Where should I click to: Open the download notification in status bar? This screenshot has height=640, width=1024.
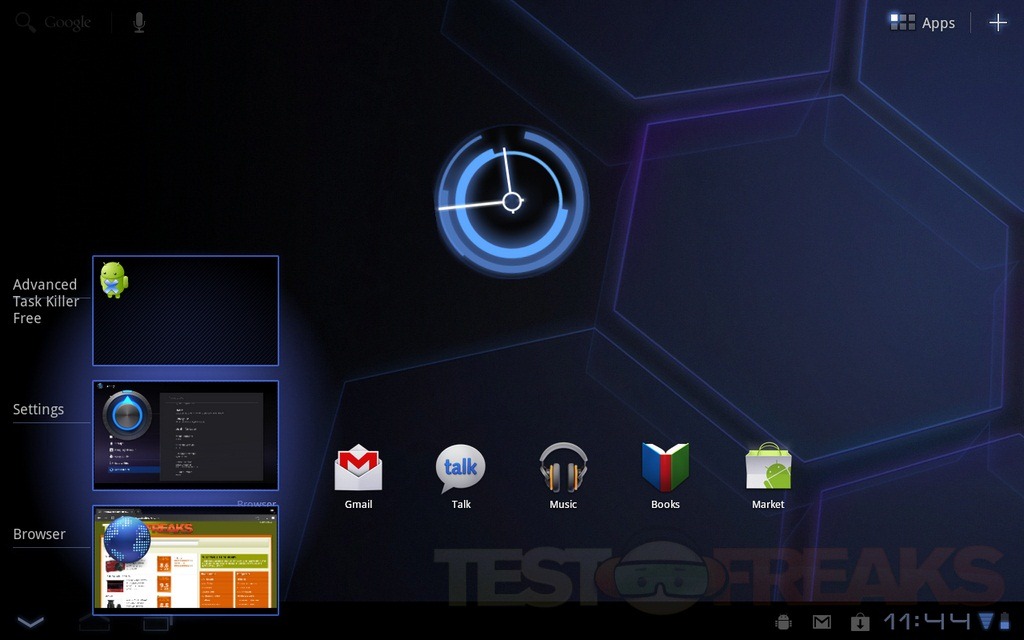tap(859, 622)
